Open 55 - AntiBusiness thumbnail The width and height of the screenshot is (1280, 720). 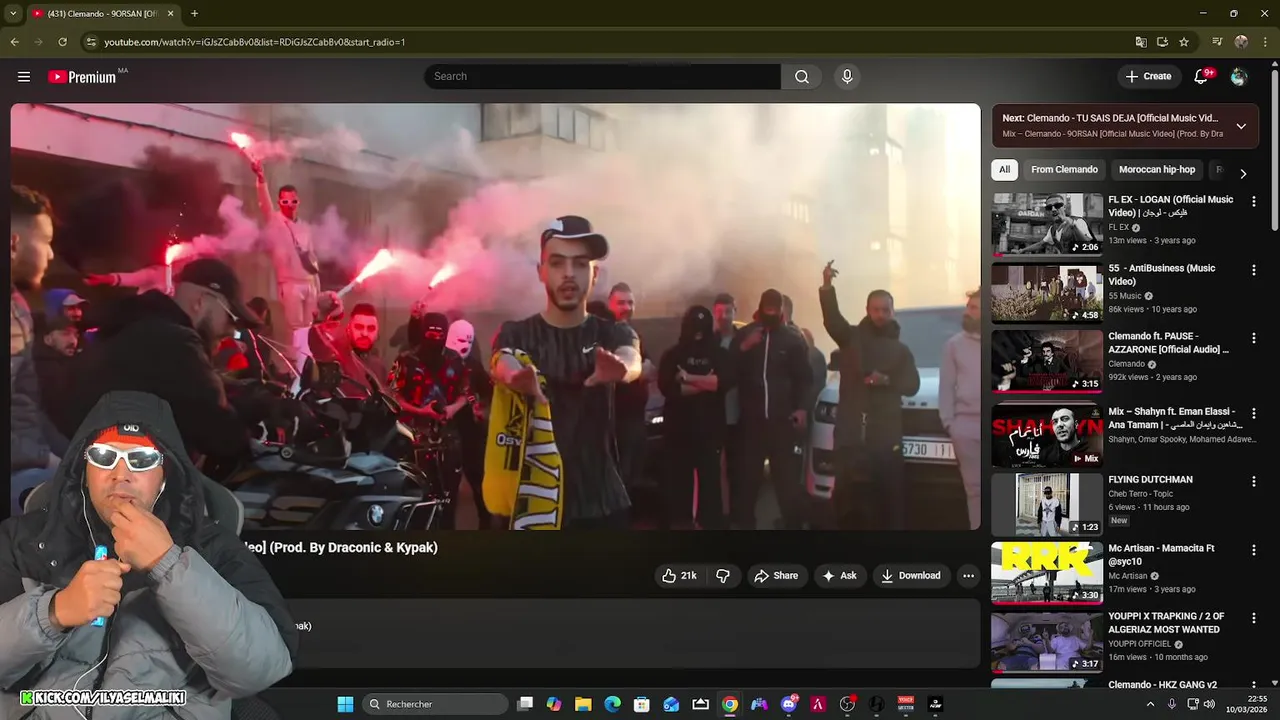click(1047, 293)
